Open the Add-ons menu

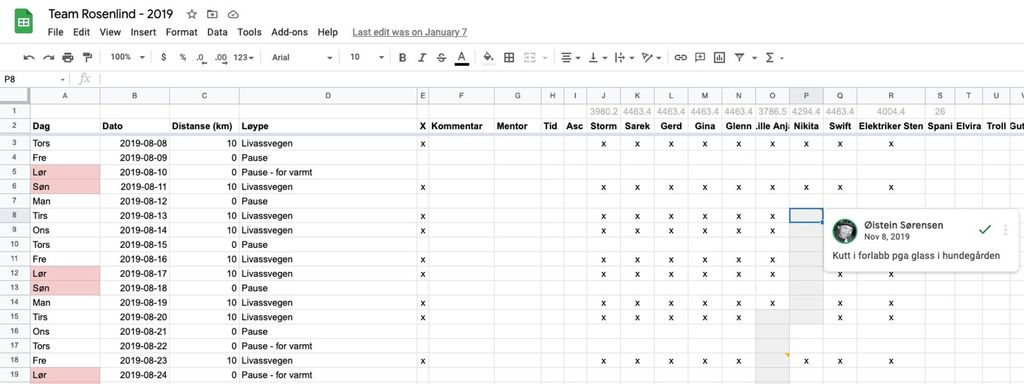(x=290, y=32)
